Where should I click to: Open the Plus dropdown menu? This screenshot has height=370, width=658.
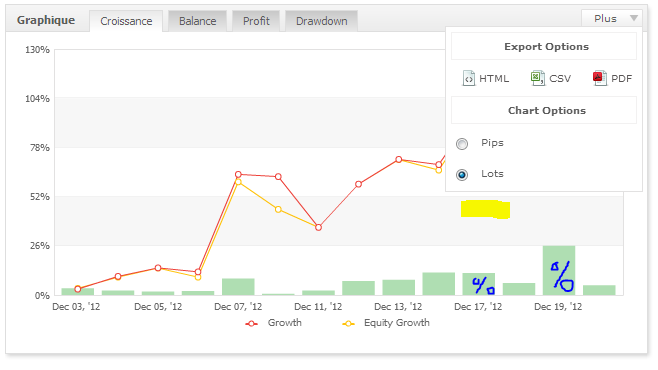612,18
